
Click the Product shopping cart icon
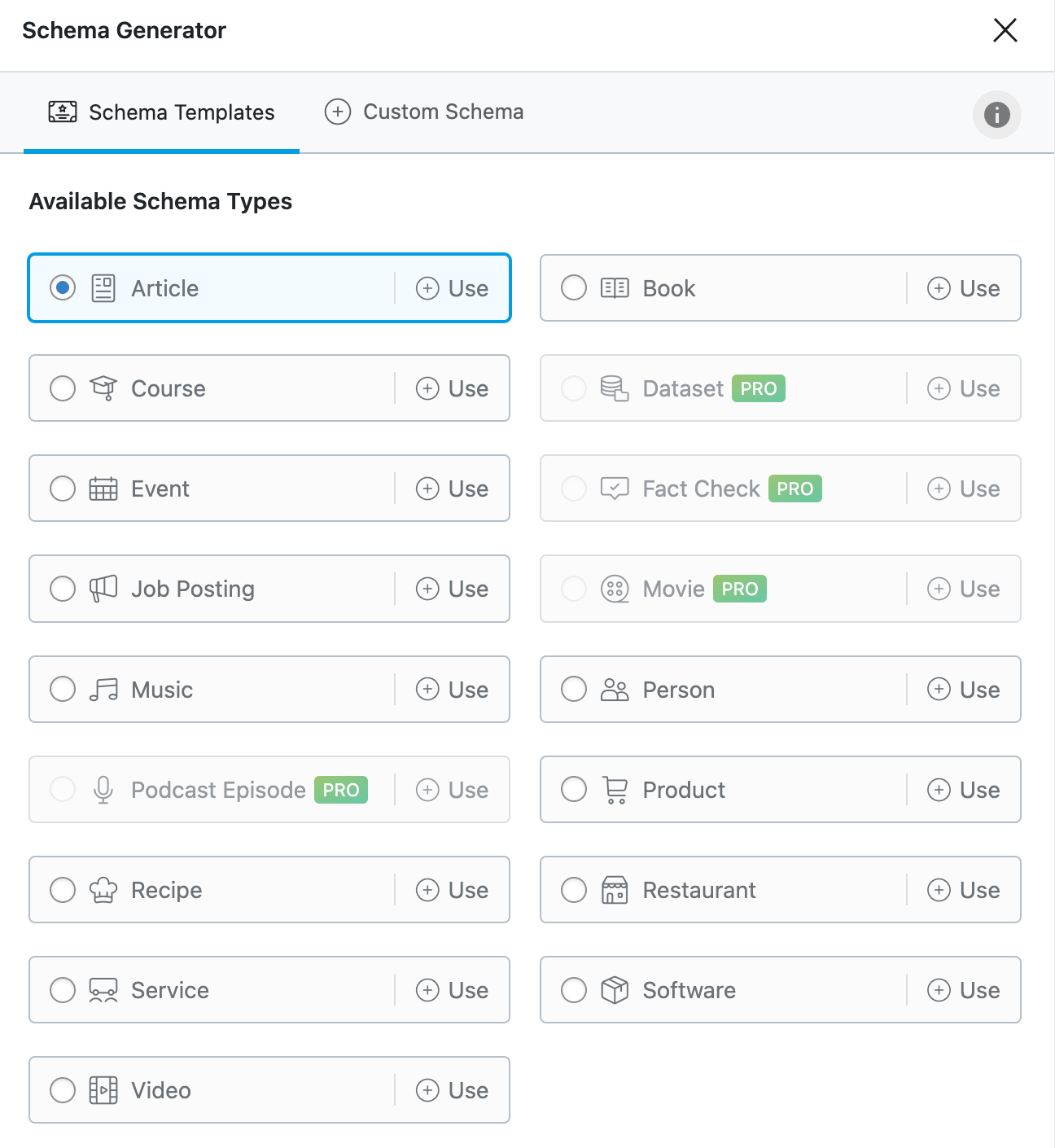615,790
